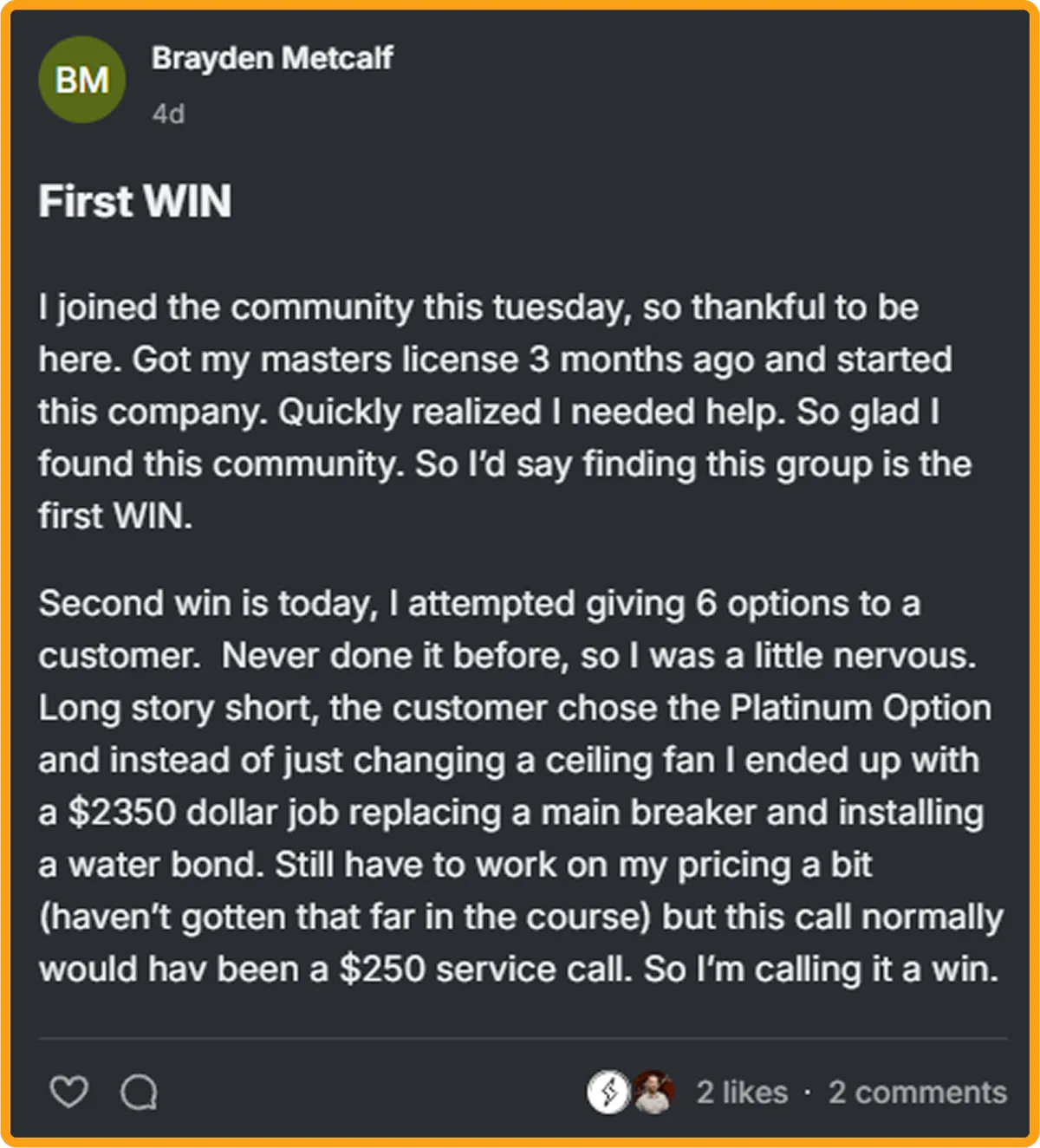This screenshot has height=1148, width=1040.
Task: Click the $250 service call text
Action: click(485, 970)
